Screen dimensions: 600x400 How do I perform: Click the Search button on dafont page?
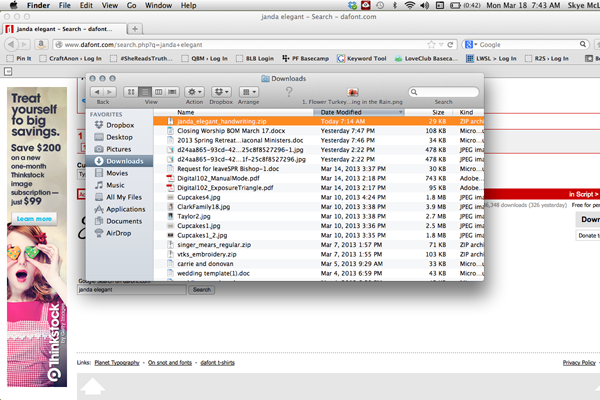(x=202, y=290)
